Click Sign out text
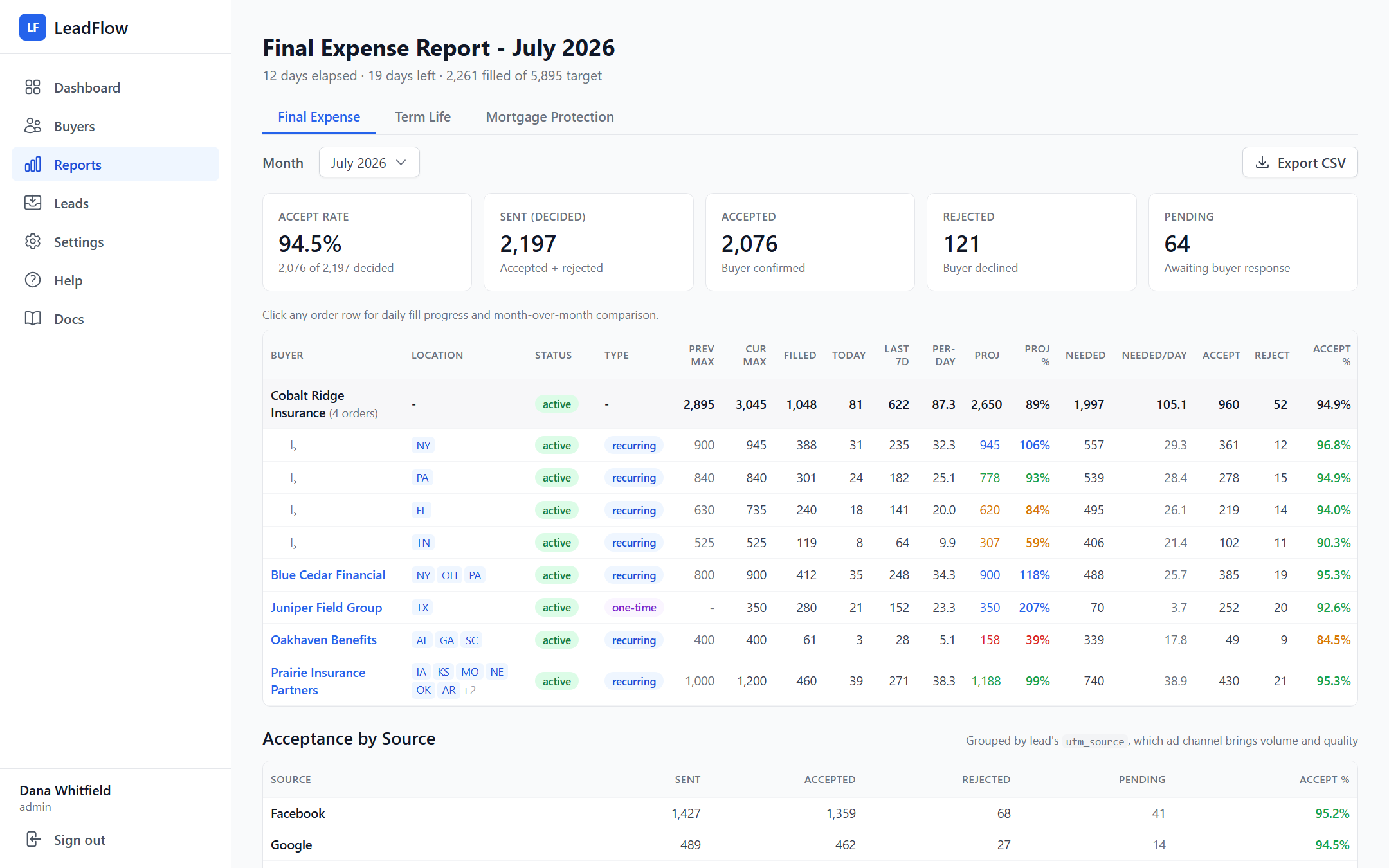1389x868 pixels. tap(80, 840)
